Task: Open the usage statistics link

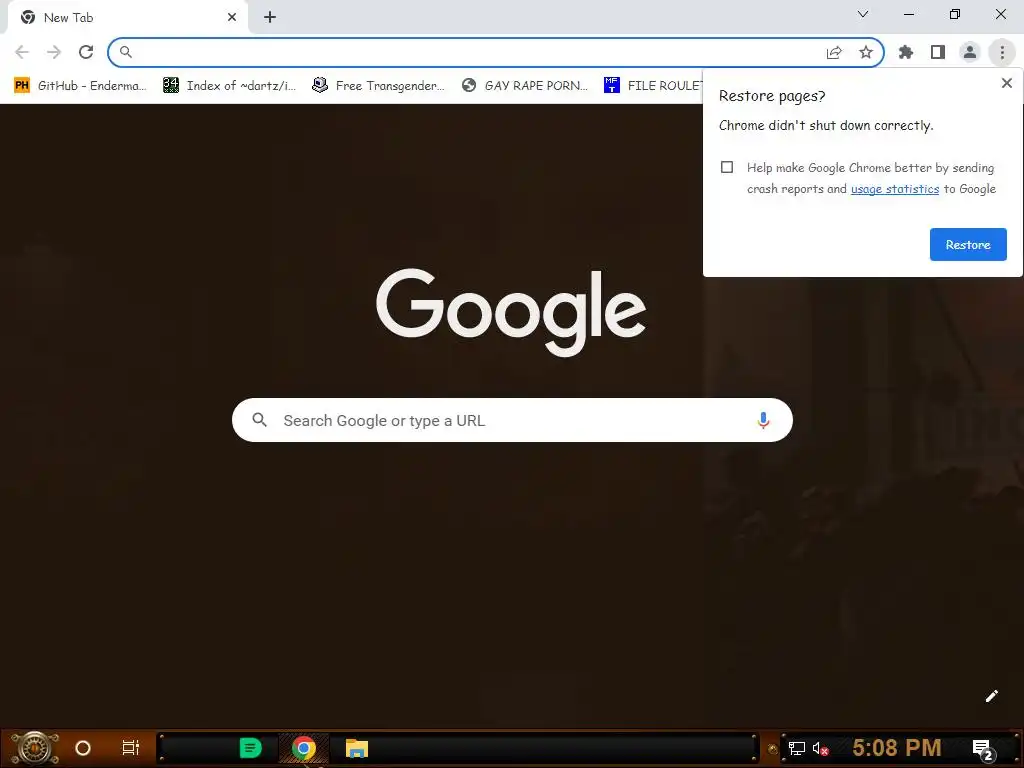Action: (x=895, y=189)
